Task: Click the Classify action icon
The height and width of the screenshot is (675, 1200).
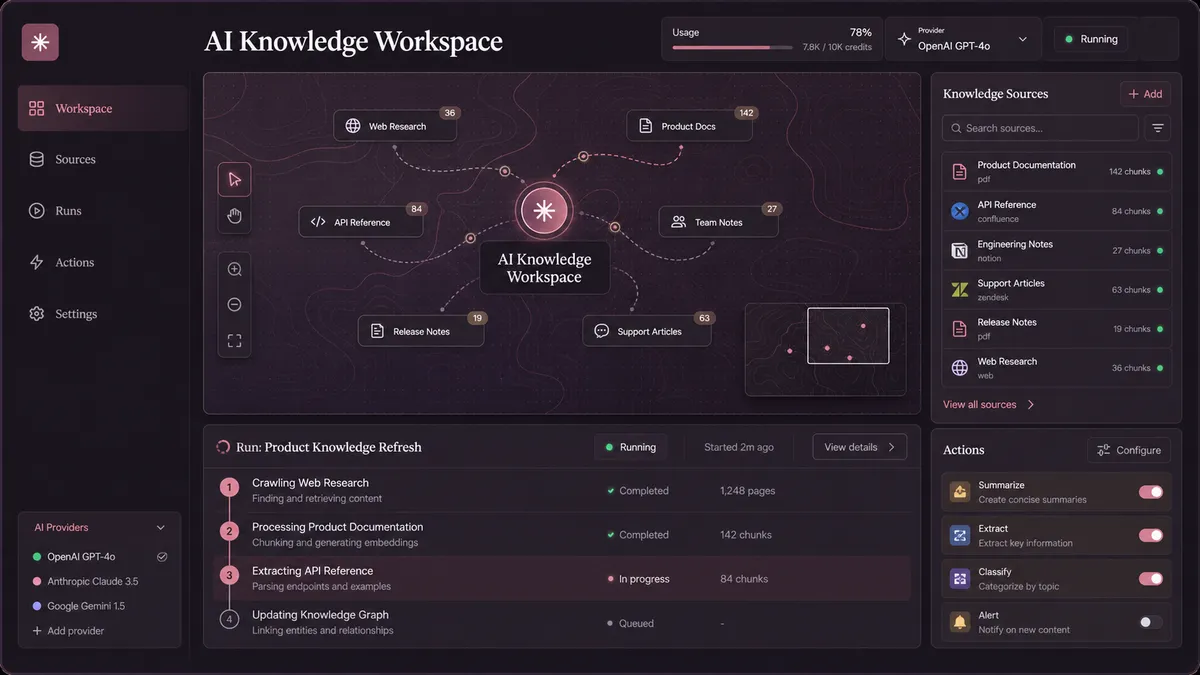Action: (x=960, y=579)
